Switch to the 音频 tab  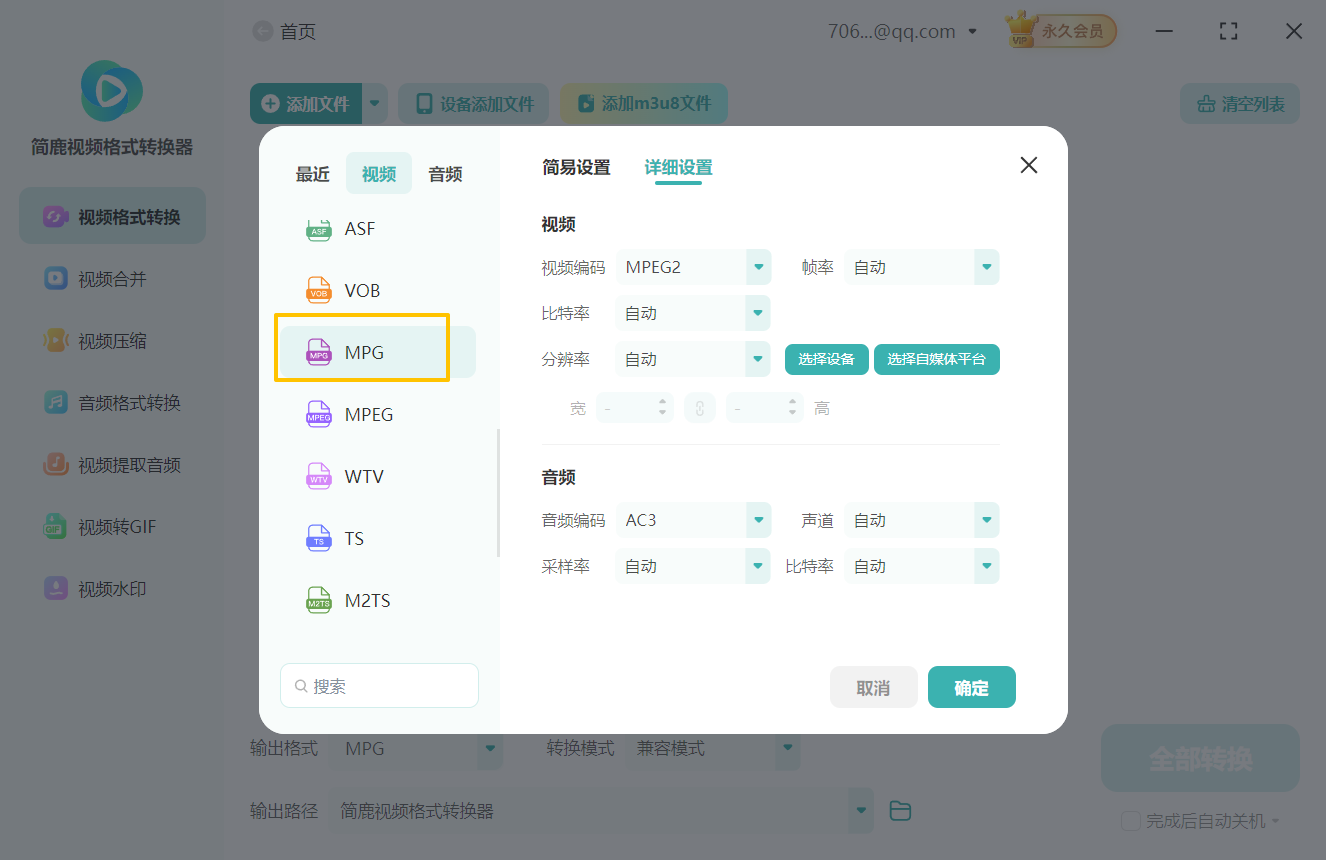[x=444, y=173]
